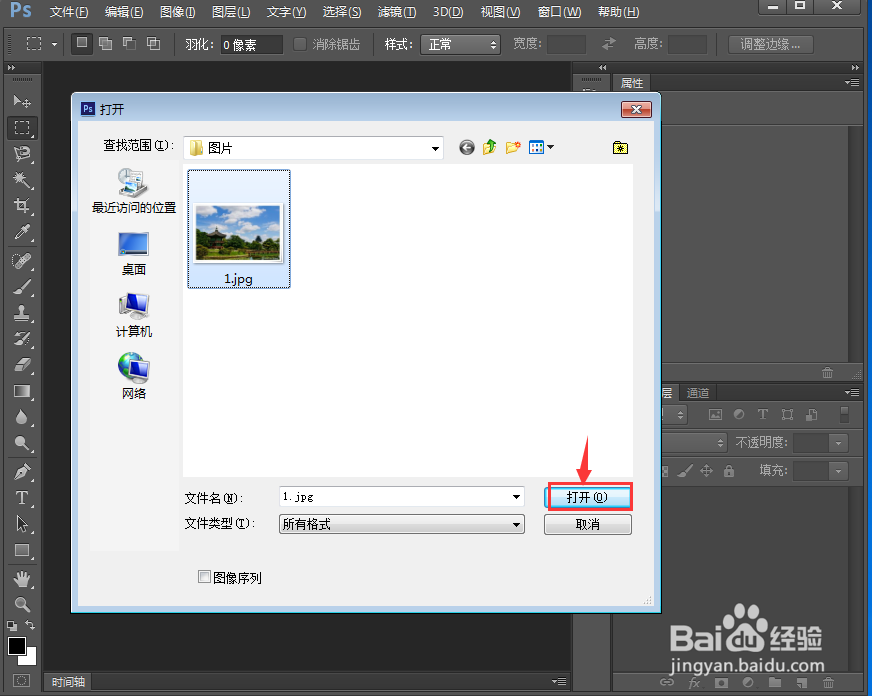The image size is (872, 696).
Task: Go to 计算机 in dialog sidebar
Action: coord(133,315)
